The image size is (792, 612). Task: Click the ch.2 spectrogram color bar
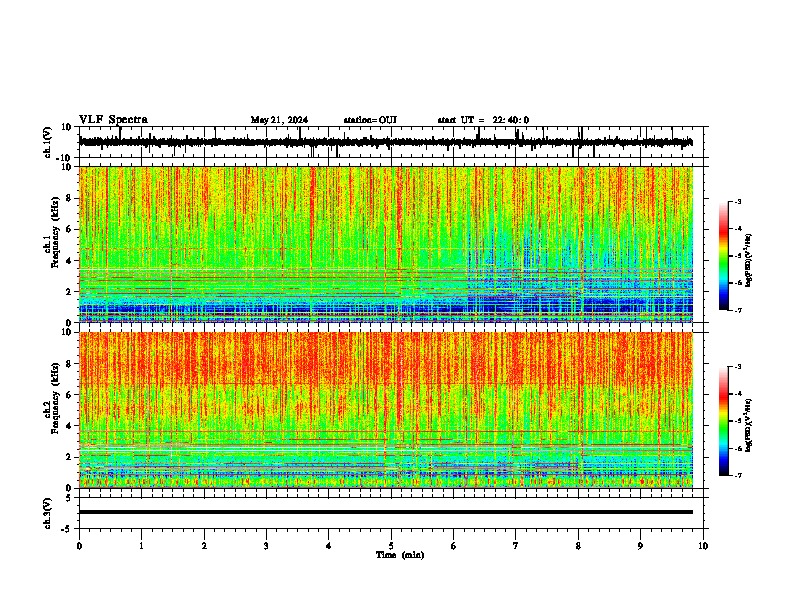[x=723, y=421]
